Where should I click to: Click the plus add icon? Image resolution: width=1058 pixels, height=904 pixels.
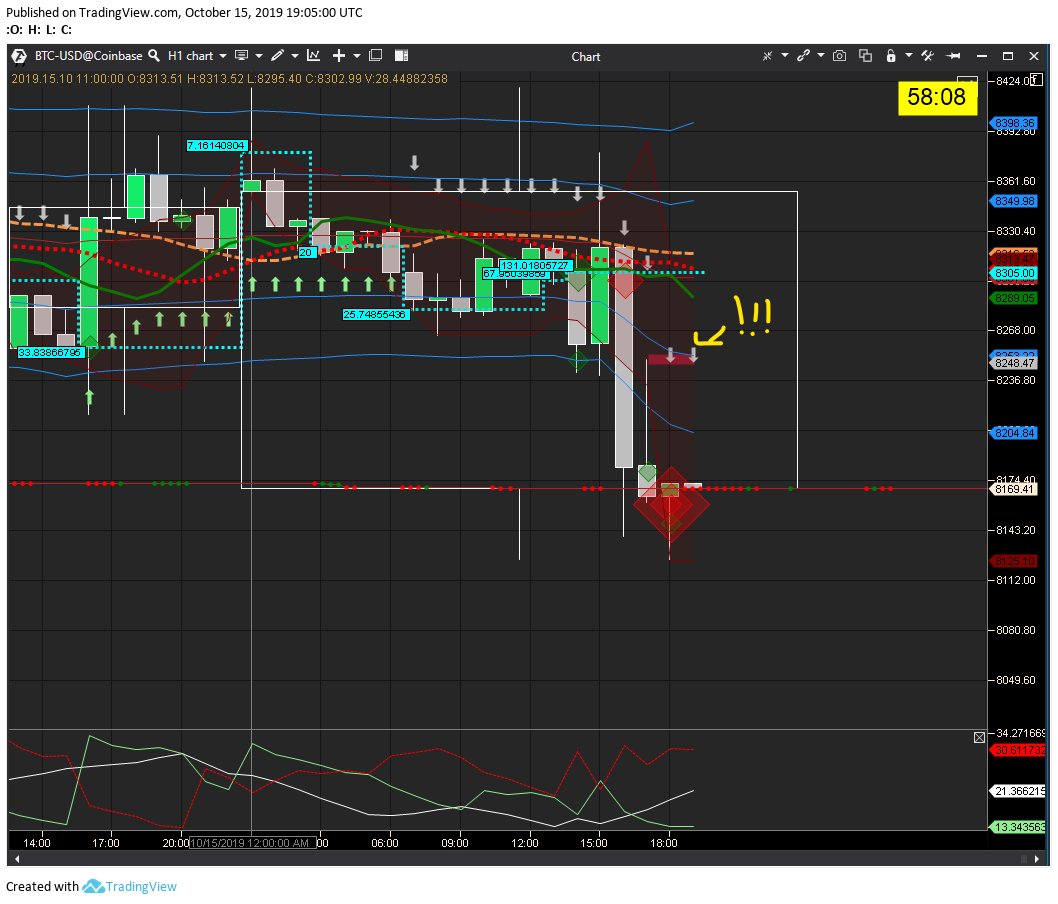[339, 55]
